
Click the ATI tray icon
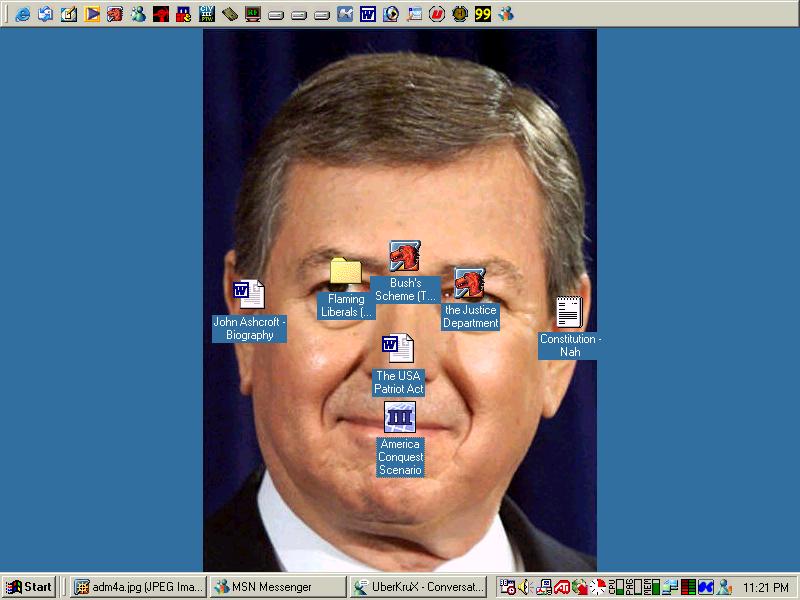coord(562,587)
